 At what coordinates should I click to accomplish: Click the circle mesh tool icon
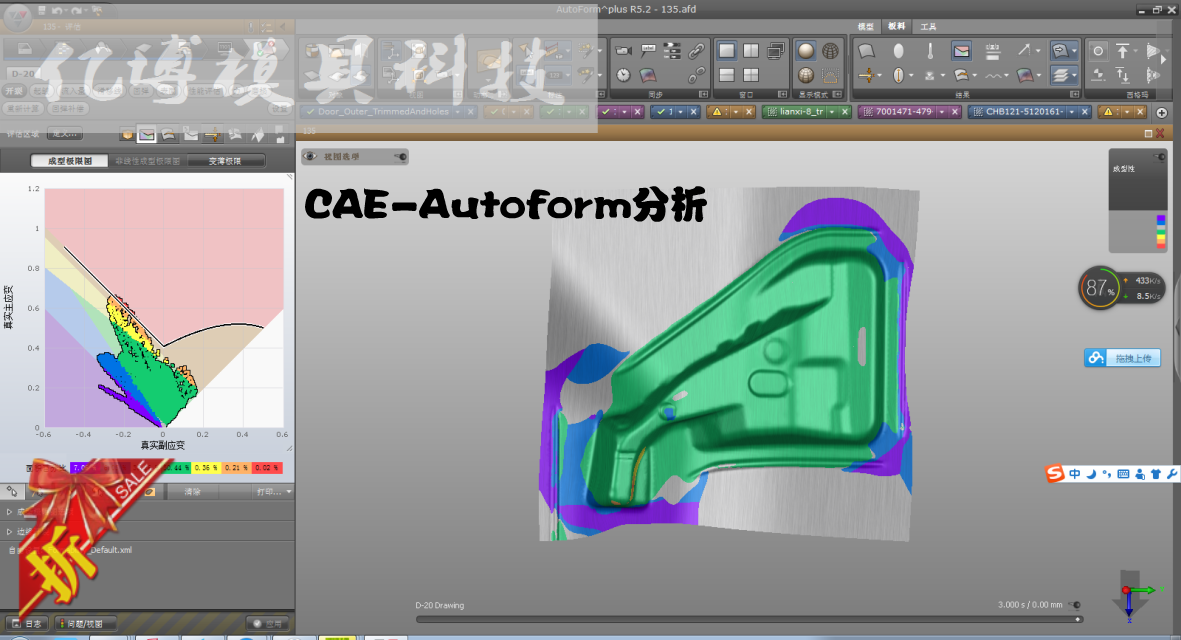[x=1098, y=50]
